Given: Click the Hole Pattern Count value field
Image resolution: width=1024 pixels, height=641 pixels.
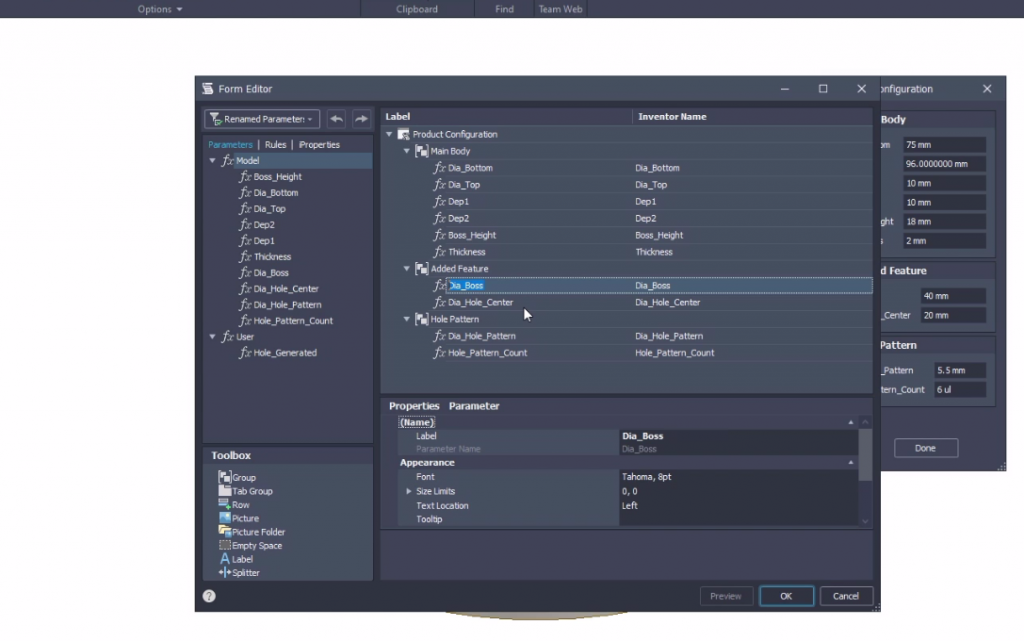Looking at the screenshot, I should coord(959,389).
